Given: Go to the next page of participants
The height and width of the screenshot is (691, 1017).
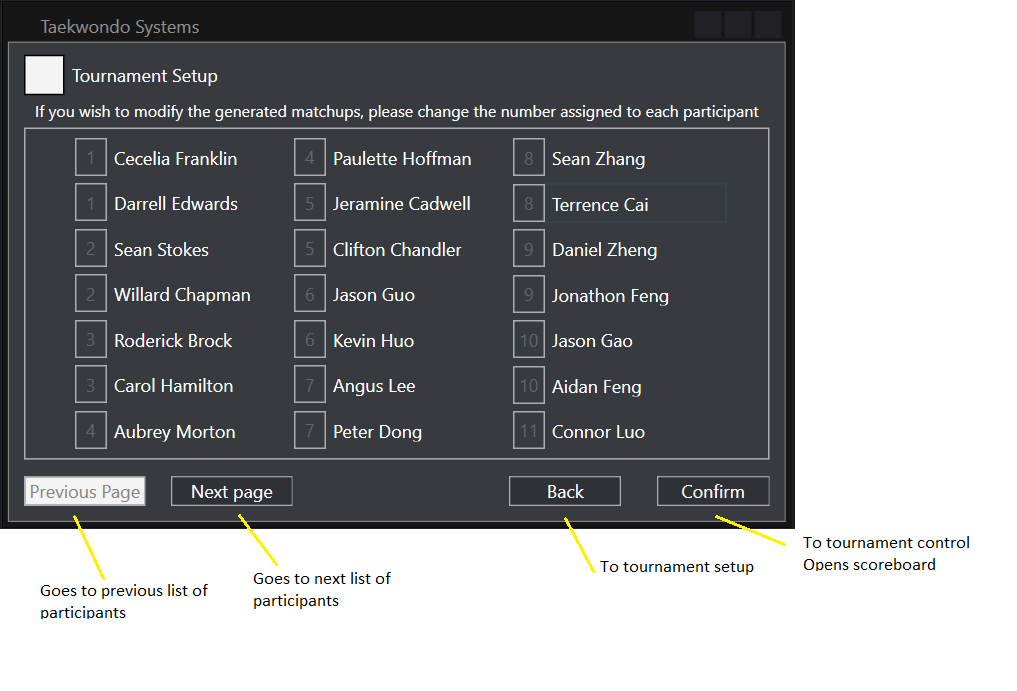Looking at the screenshot, I should click(231, 491).
